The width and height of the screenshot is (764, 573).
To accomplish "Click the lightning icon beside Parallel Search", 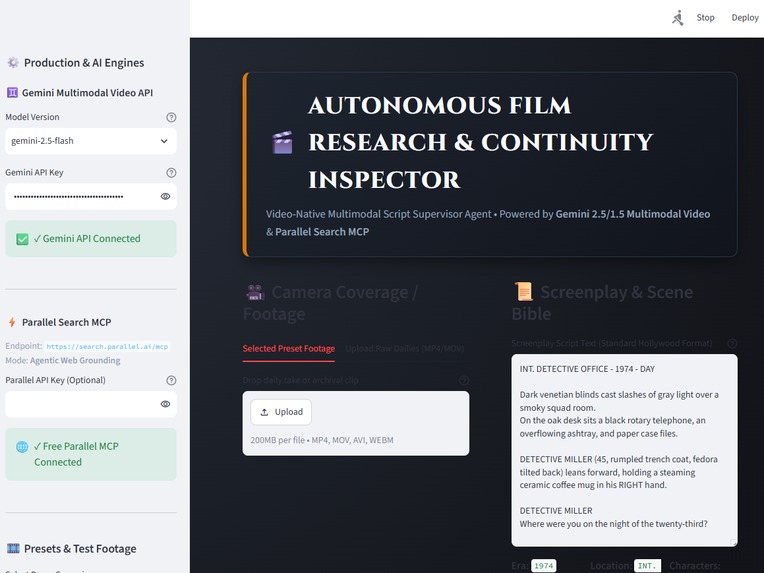I will (12, 322).
